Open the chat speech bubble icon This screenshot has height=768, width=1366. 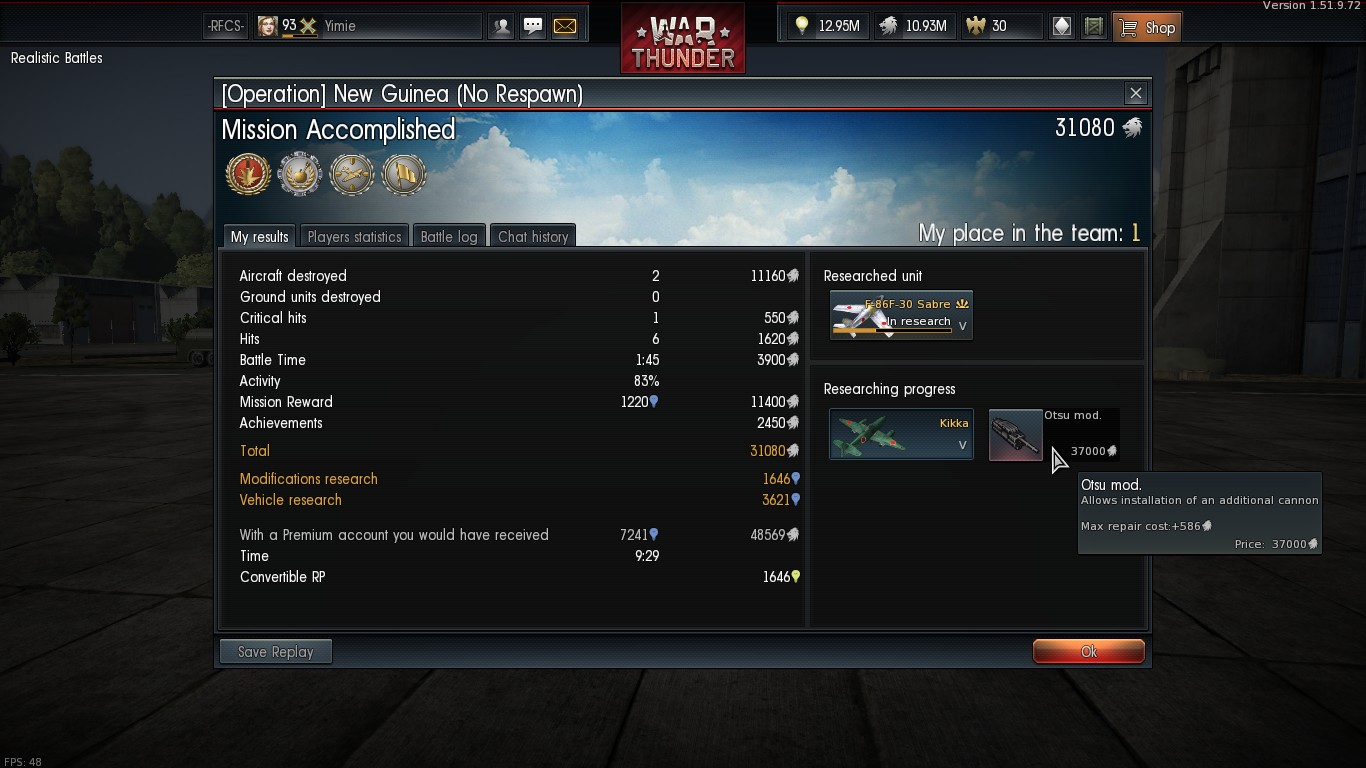point(533,27)
